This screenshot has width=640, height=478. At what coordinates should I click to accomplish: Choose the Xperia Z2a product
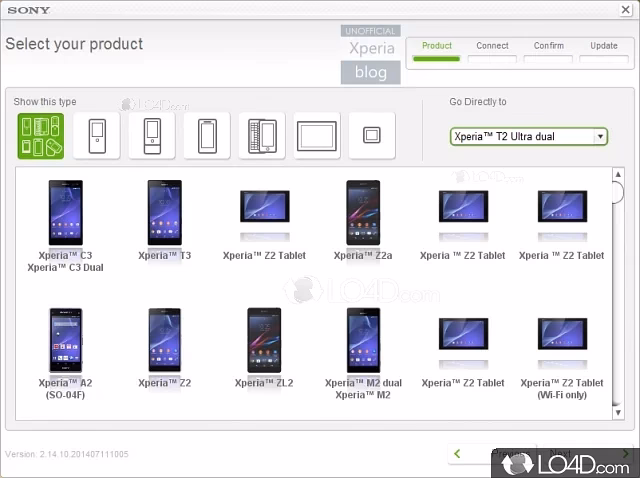(x=363, y=220)
